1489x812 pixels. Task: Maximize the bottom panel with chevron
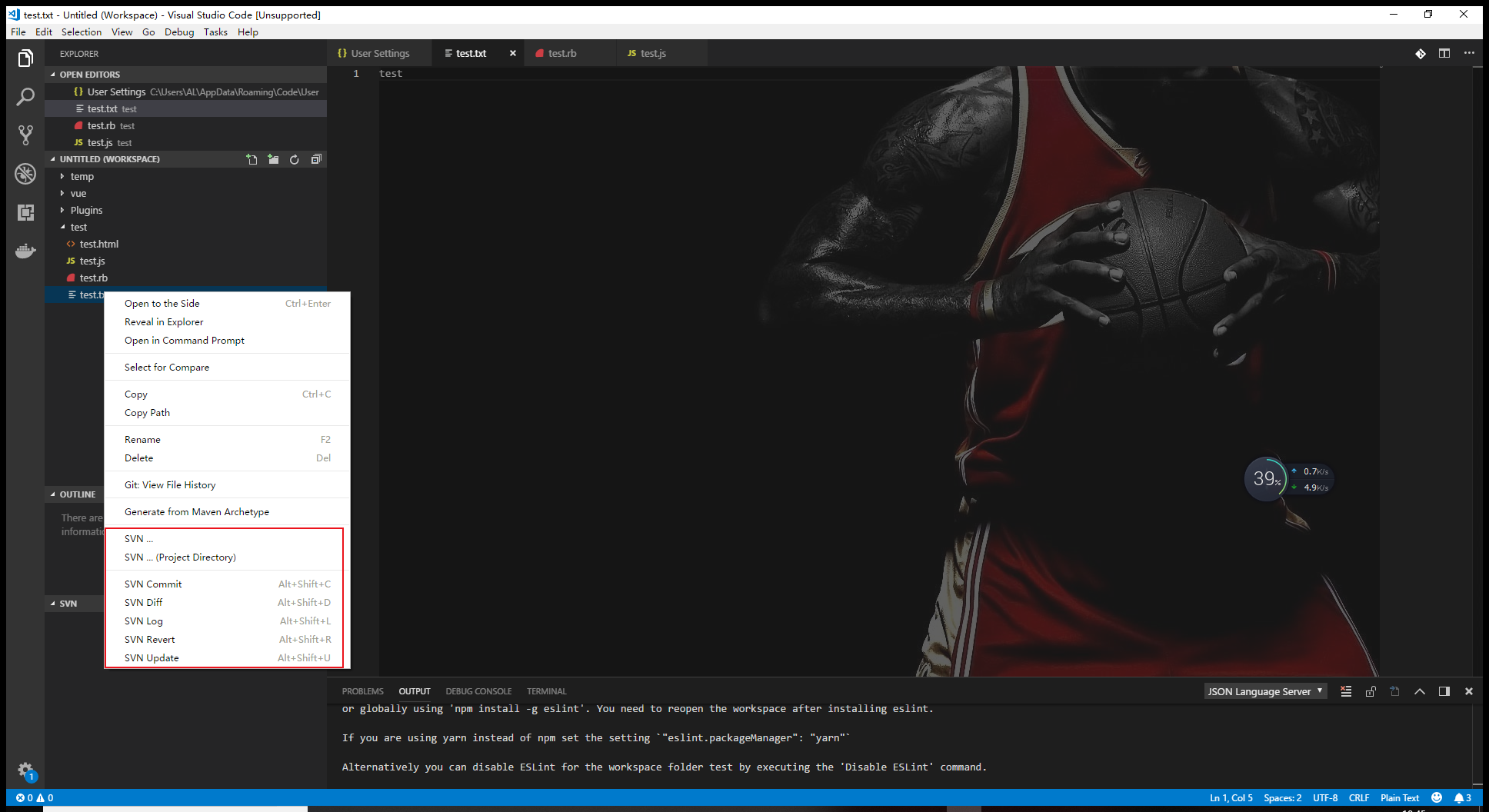pos(1420,691)
